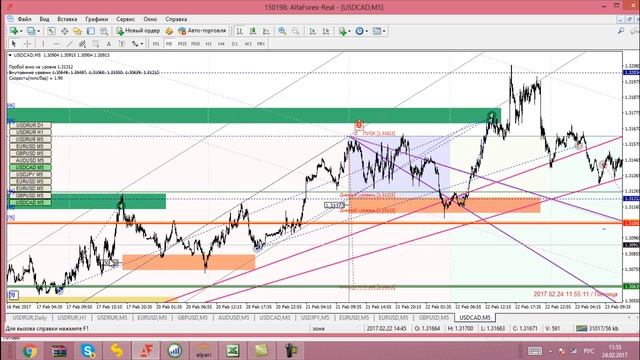
Task: Open the Periods clock icon
Action: (359, 31)
